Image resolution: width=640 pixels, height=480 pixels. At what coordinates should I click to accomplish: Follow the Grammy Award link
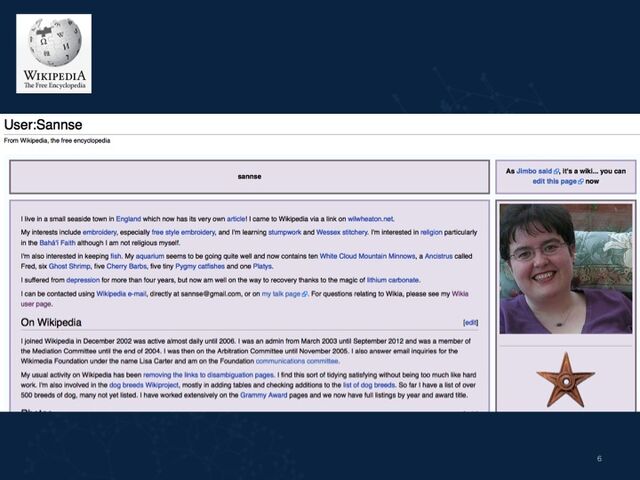point(264,395)
